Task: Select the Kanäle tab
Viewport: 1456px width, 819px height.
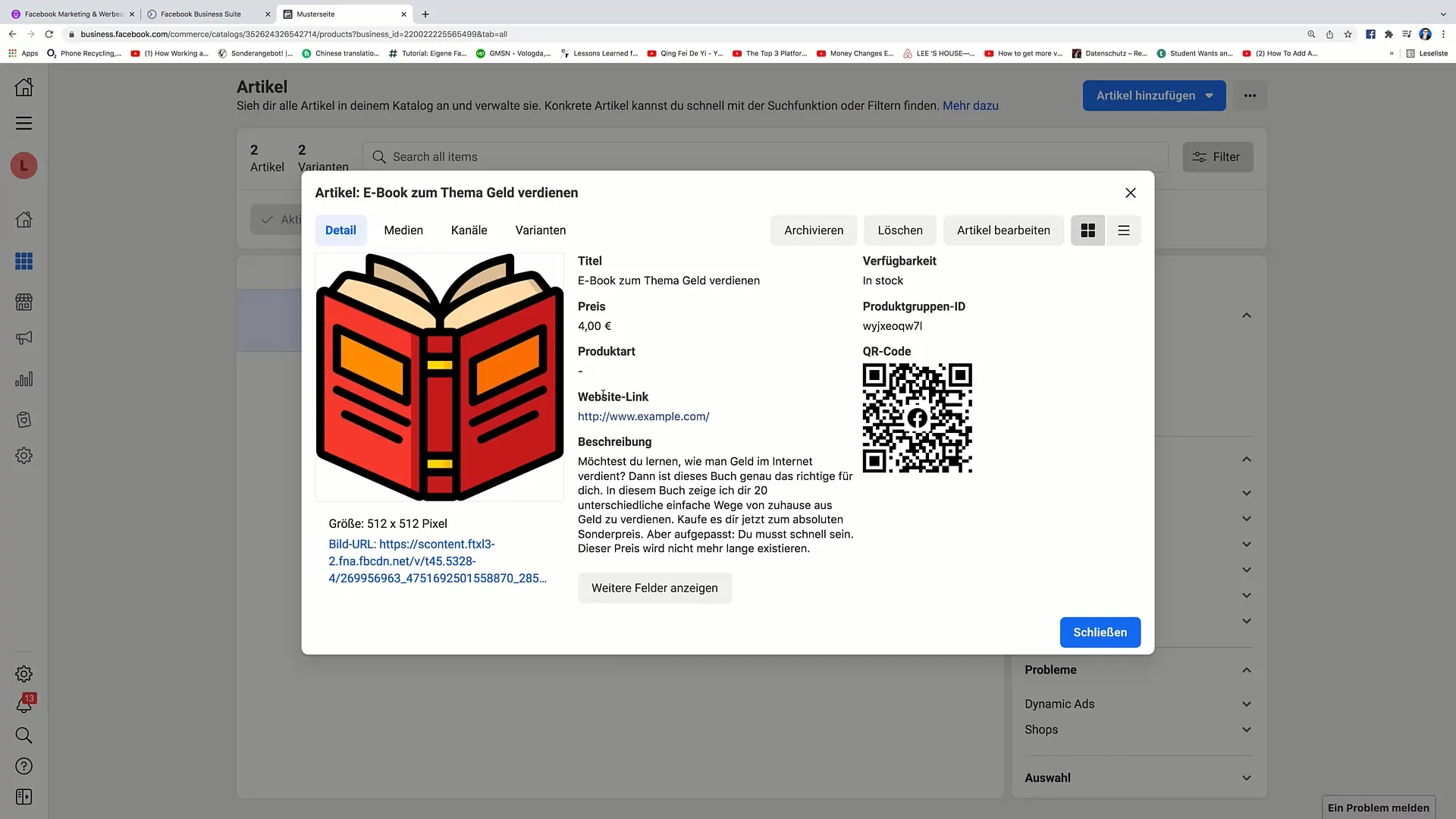Action: click(469, 230)
